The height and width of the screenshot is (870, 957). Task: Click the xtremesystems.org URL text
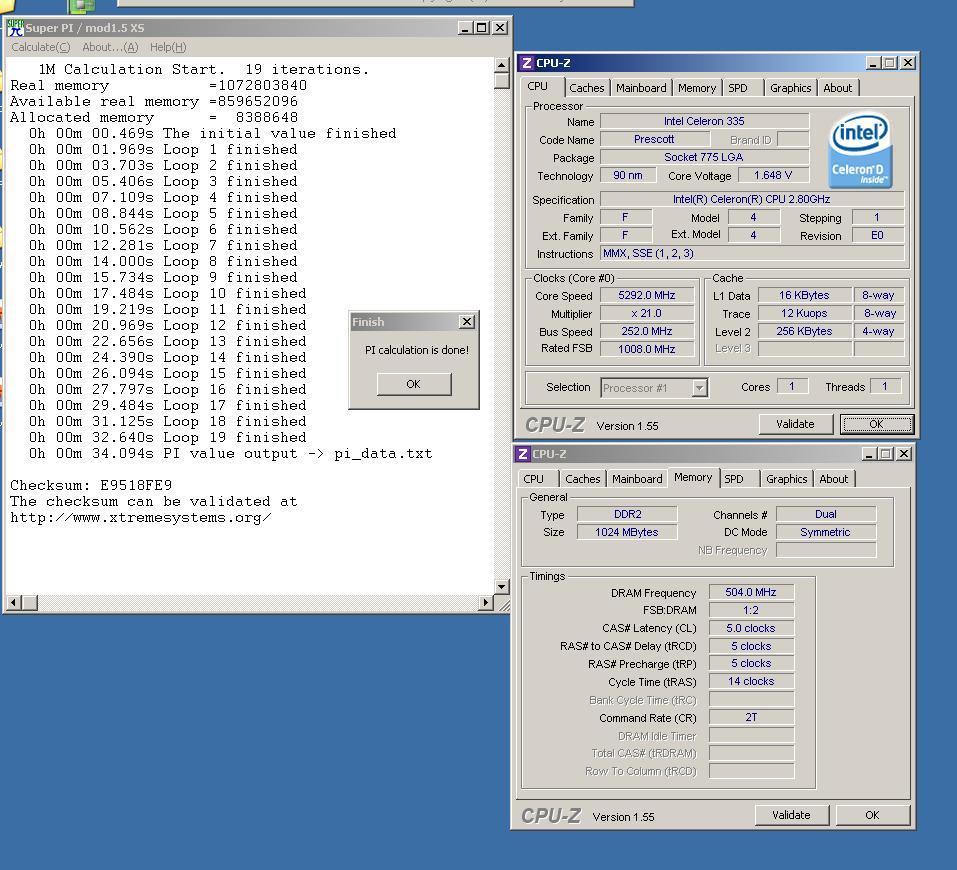pyautogui.click(x=140, y=518)
